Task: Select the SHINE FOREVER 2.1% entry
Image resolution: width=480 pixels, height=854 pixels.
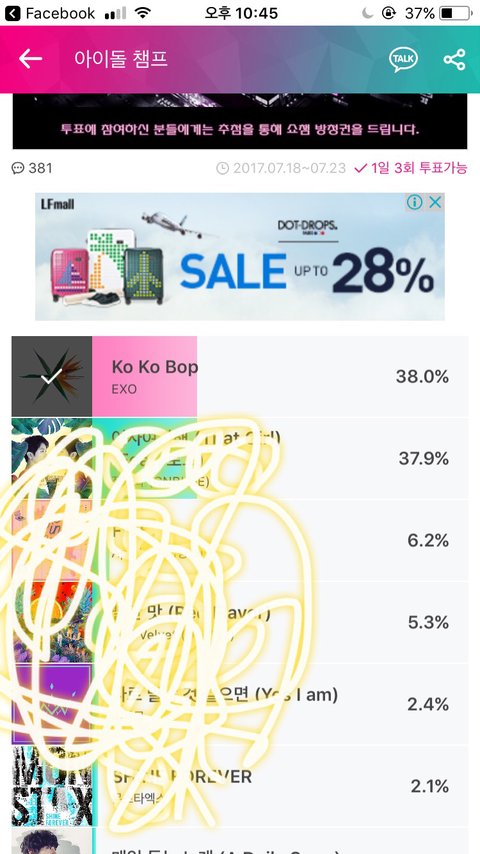Action: 240,786
